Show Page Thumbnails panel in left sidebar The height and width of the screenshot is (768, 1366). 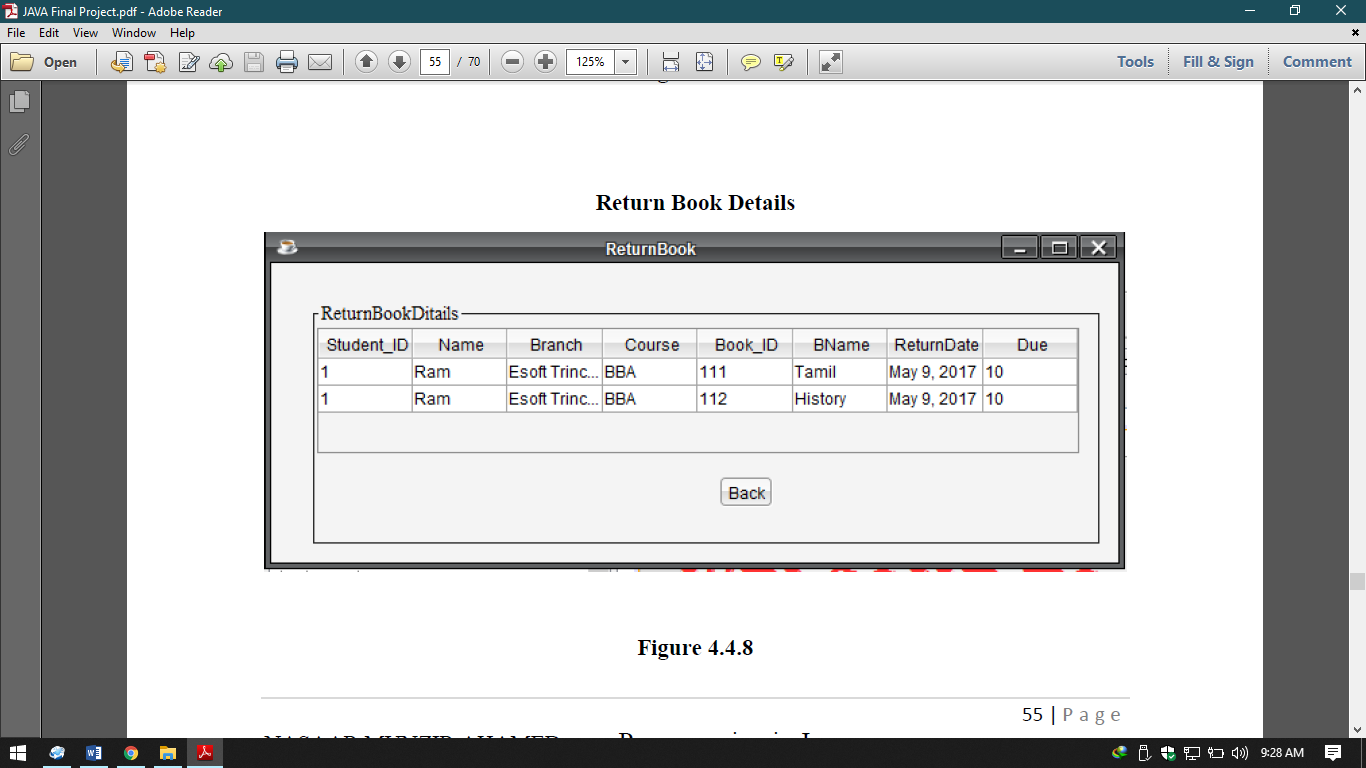(20, 102)
